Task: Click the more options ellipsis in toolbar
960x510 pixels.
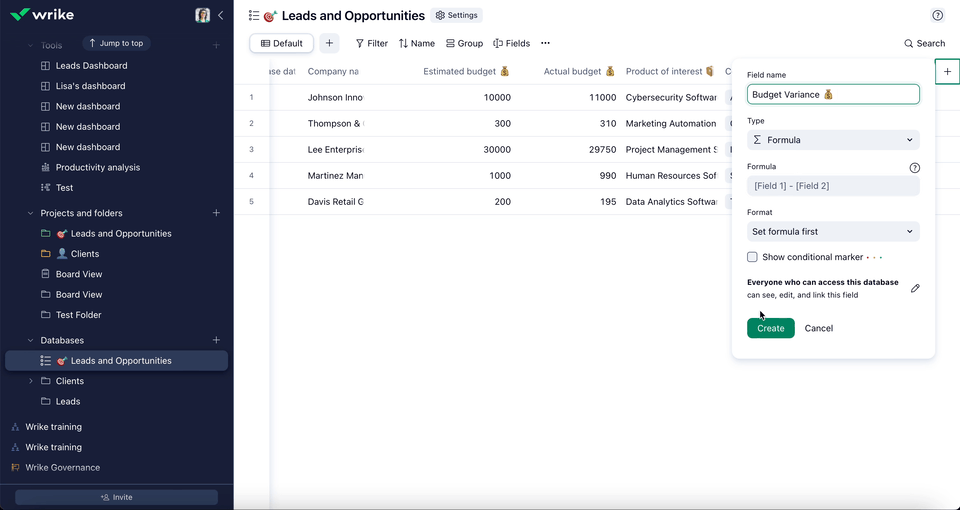Action: 545,43
